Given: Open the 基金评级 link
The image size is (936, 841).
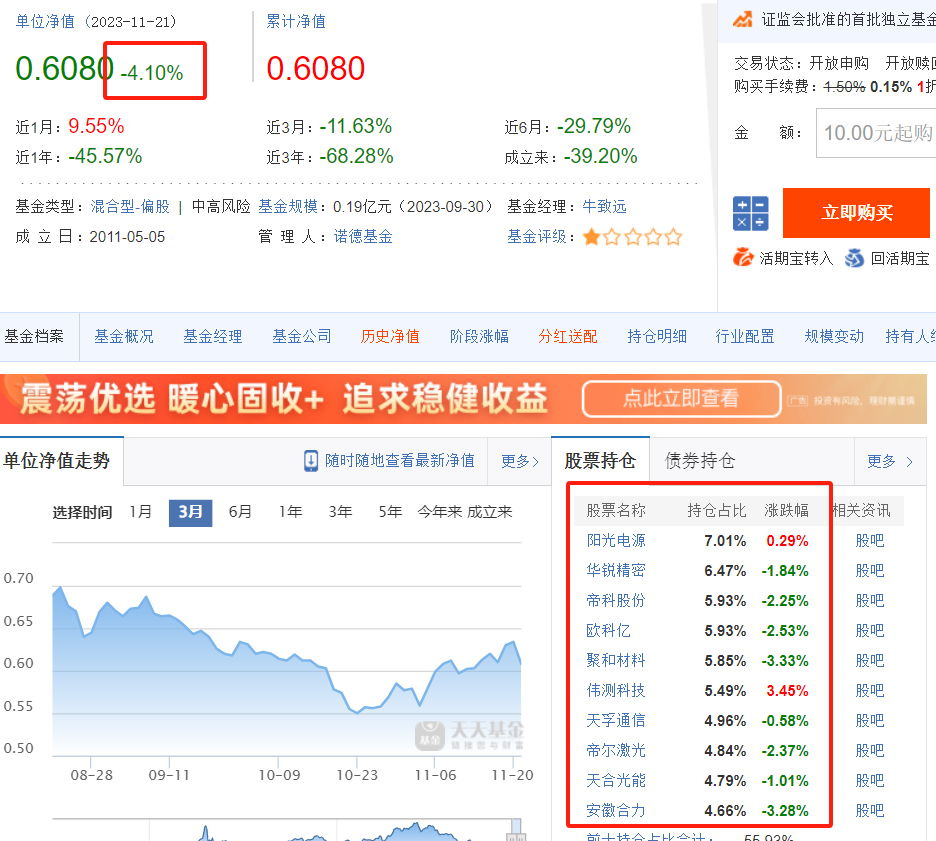Looking at the screenshot, I should coord(537,236).
